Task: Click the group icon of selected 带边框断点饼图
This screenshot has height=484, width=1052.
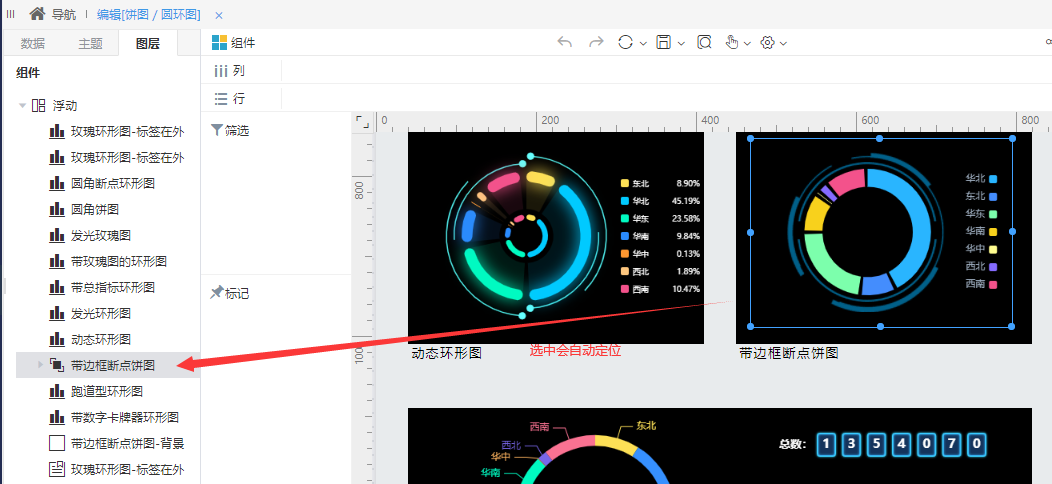Action: [x=57, y=365]
